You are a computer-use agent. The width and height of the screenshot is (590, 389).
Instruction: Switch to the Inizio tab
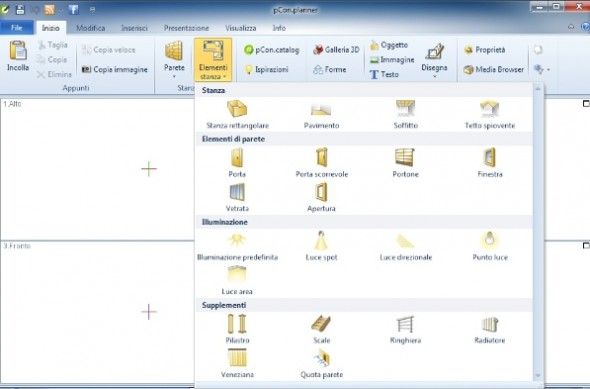[x=51, y=28]
